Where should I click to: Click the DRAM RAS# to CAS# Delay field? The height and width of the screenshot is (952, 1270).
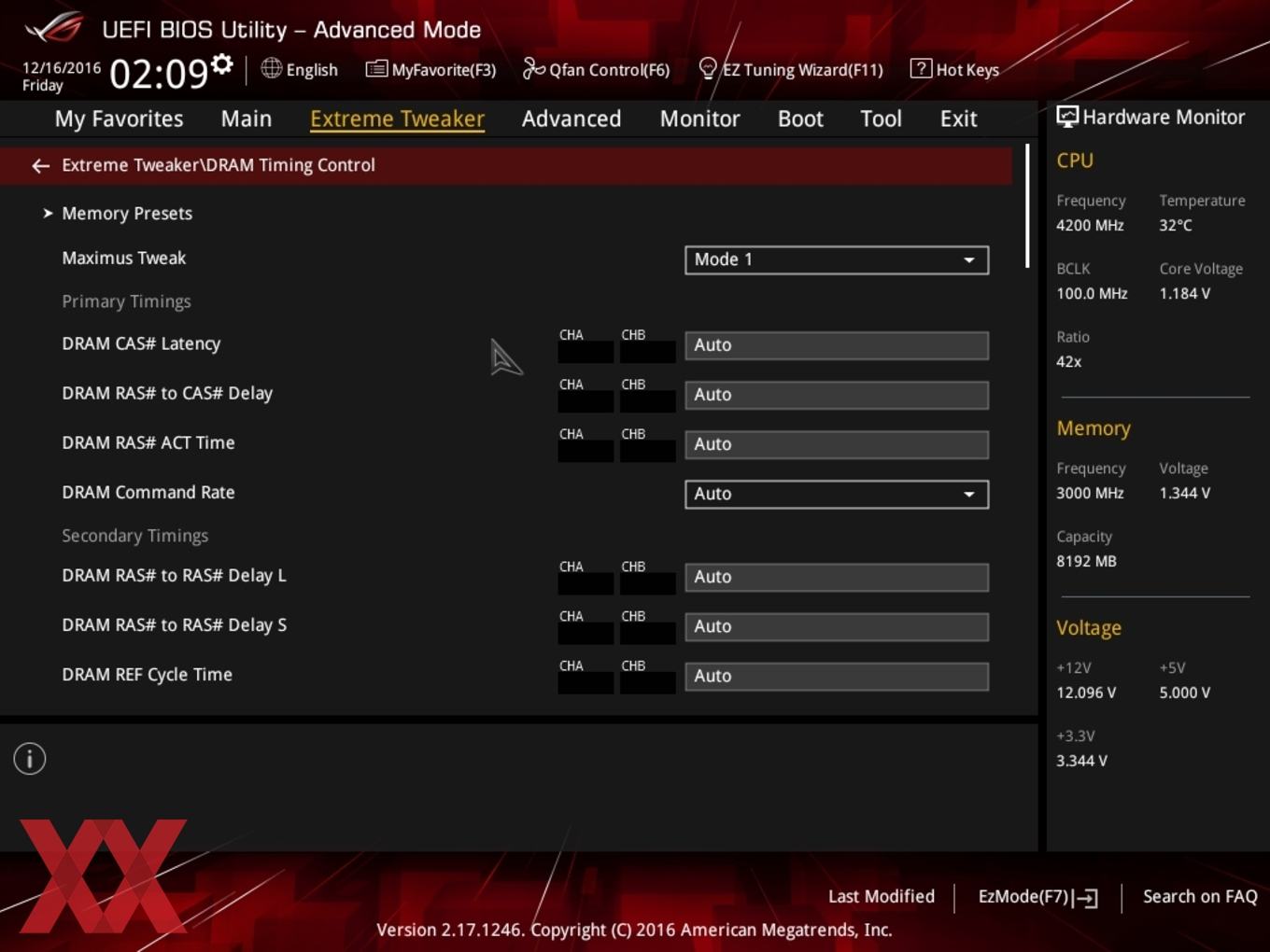coord(837,395)
